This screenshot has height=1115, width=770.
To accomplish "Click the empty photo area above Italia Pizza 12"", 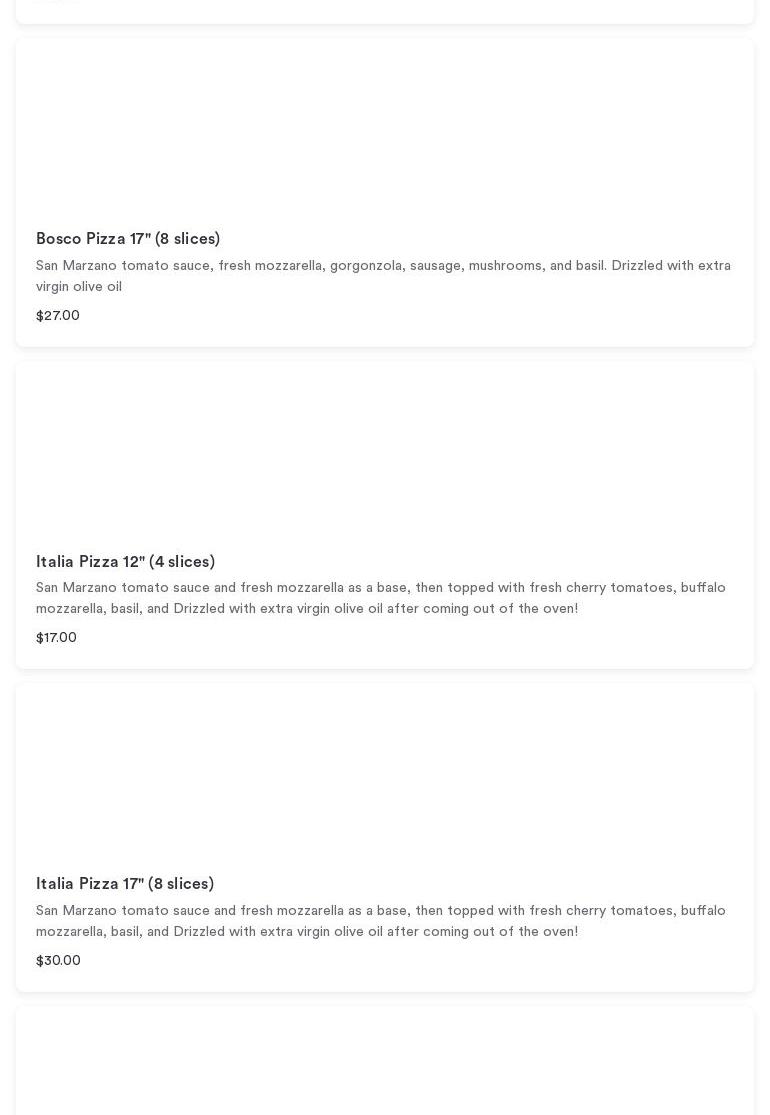I will pyautogui.click(x=385, y=450).
